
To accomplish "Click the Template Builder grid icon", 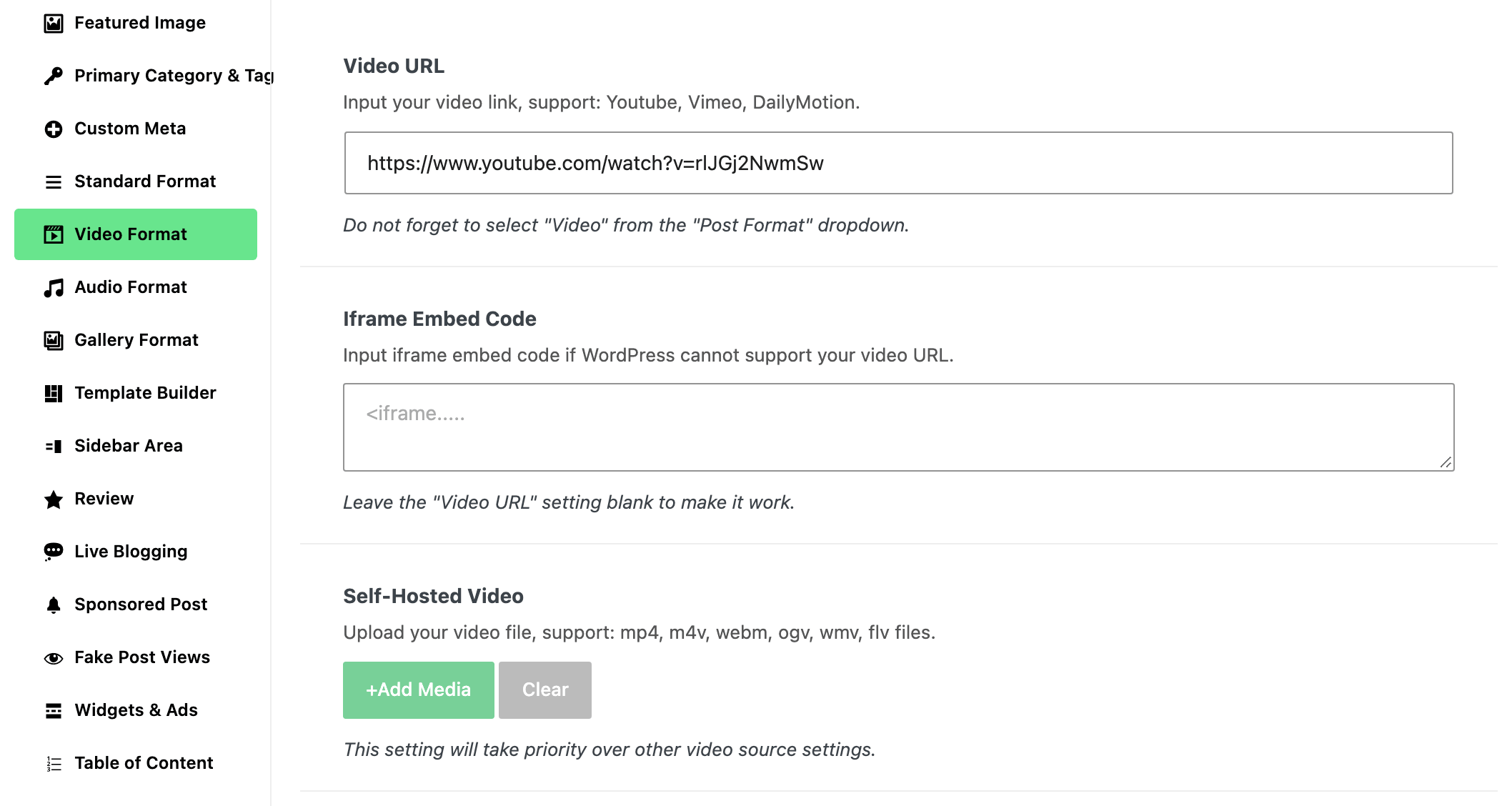I will [54, 394].
